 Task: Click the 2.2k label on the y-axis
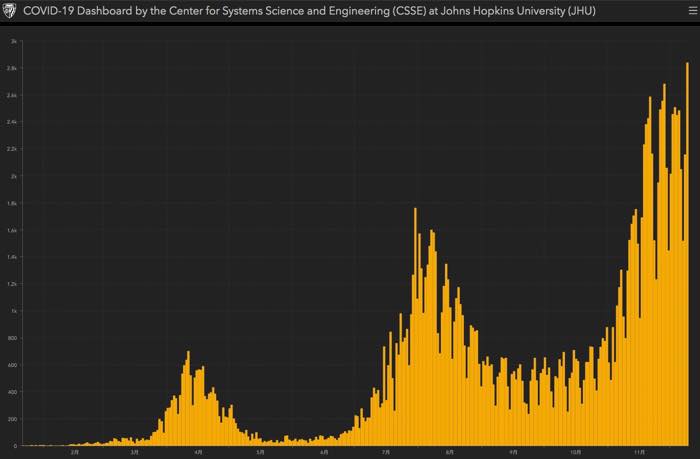coord(12,149)
